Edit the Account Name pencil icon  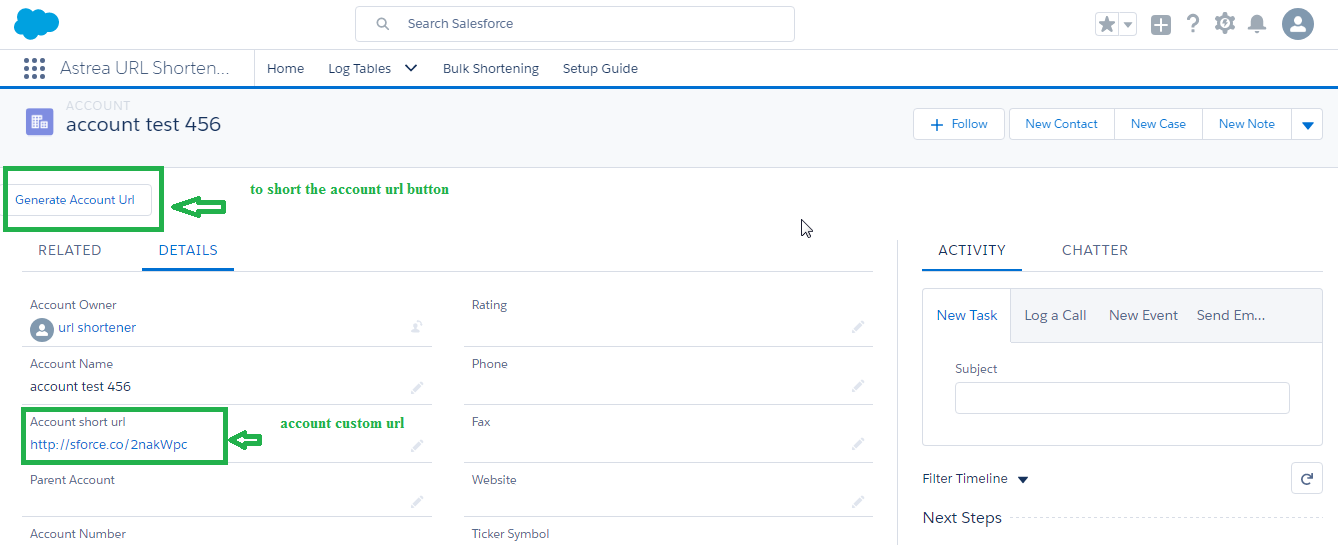coord(417,387)
